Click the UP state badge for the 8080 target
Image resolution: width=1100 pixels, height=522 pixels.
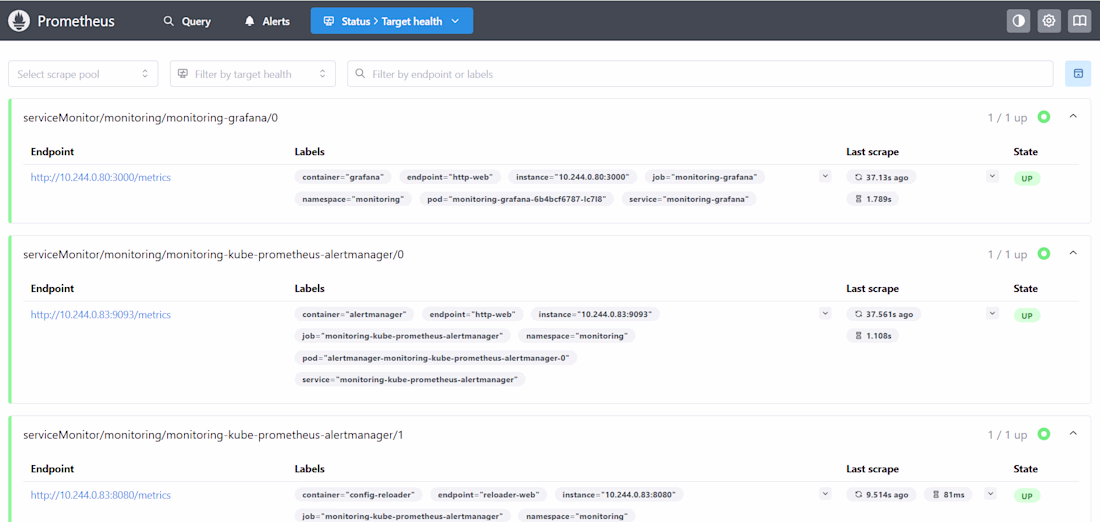pyautogui.click(x=1026, y=496)
